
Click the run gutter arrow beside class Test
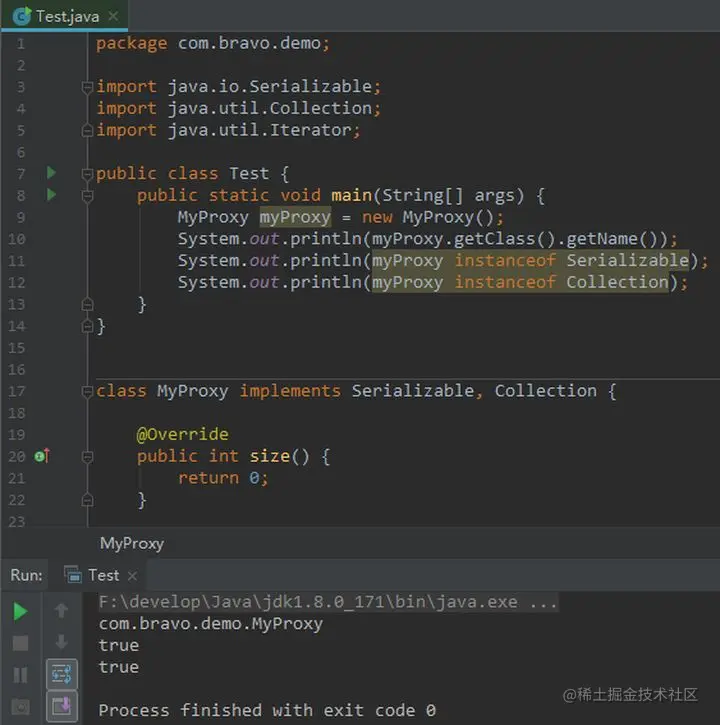pos(51,173)
